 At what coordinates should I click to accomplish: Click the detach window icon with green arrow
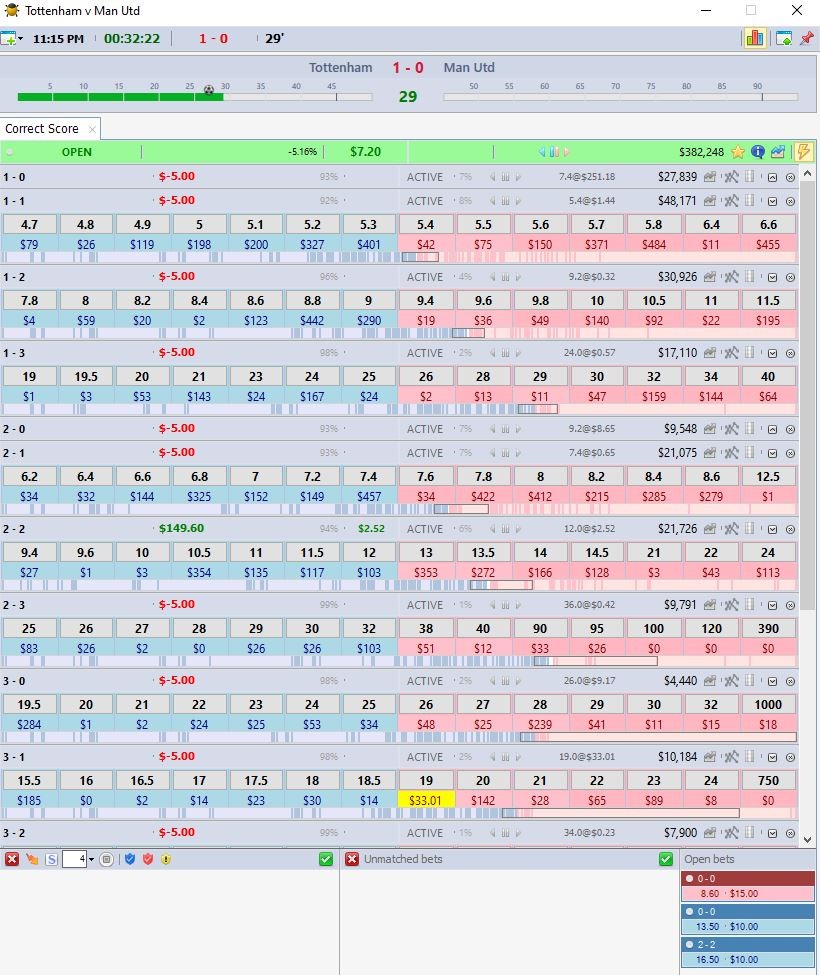click(784, 39)
